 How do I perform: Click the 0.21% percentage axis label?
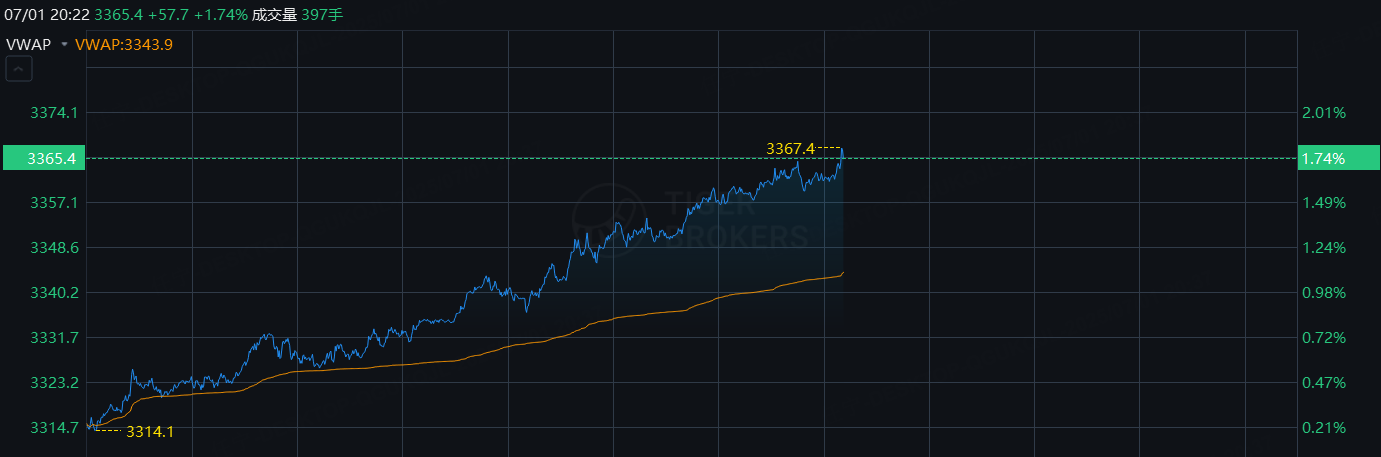click(x=1324, y=428)
